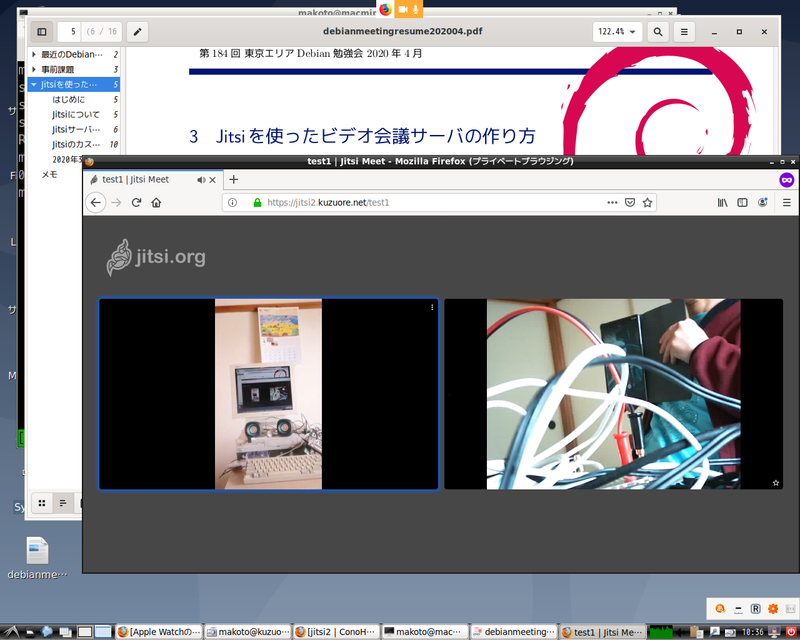The height and width of the screenshot is (640, 800).
Task: Click the green padlock in address bar
Action: pos(257,203)
